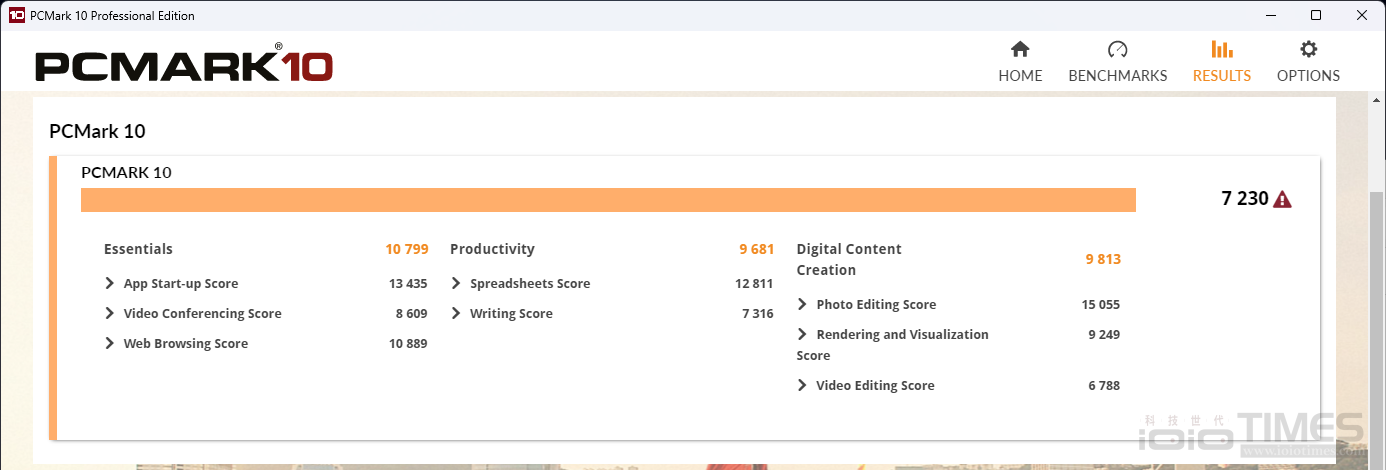Click the BENCHMARKS gauge icon

(x=1117, y=50)
